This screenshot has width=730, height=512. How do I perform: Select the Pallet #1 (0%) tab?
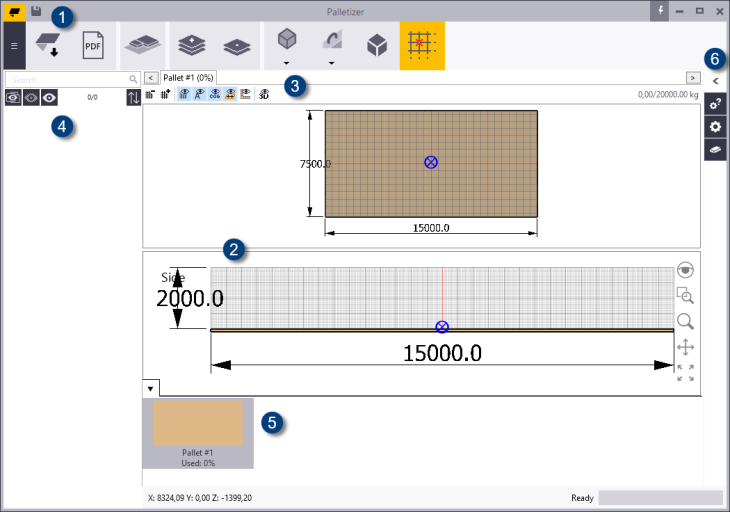click(x=188, y=78)
